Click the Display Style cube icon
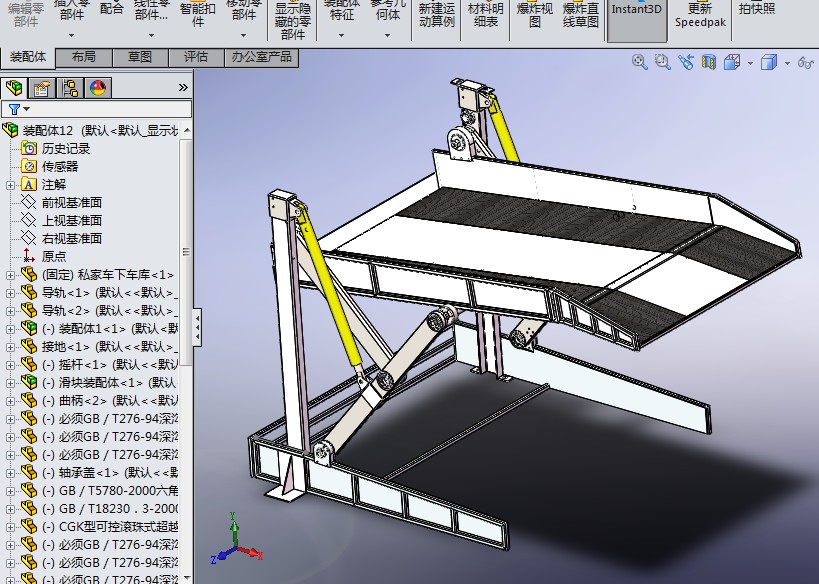Image resolution: width=819 pixels, height=584 pixels. [x=769, y=62]
